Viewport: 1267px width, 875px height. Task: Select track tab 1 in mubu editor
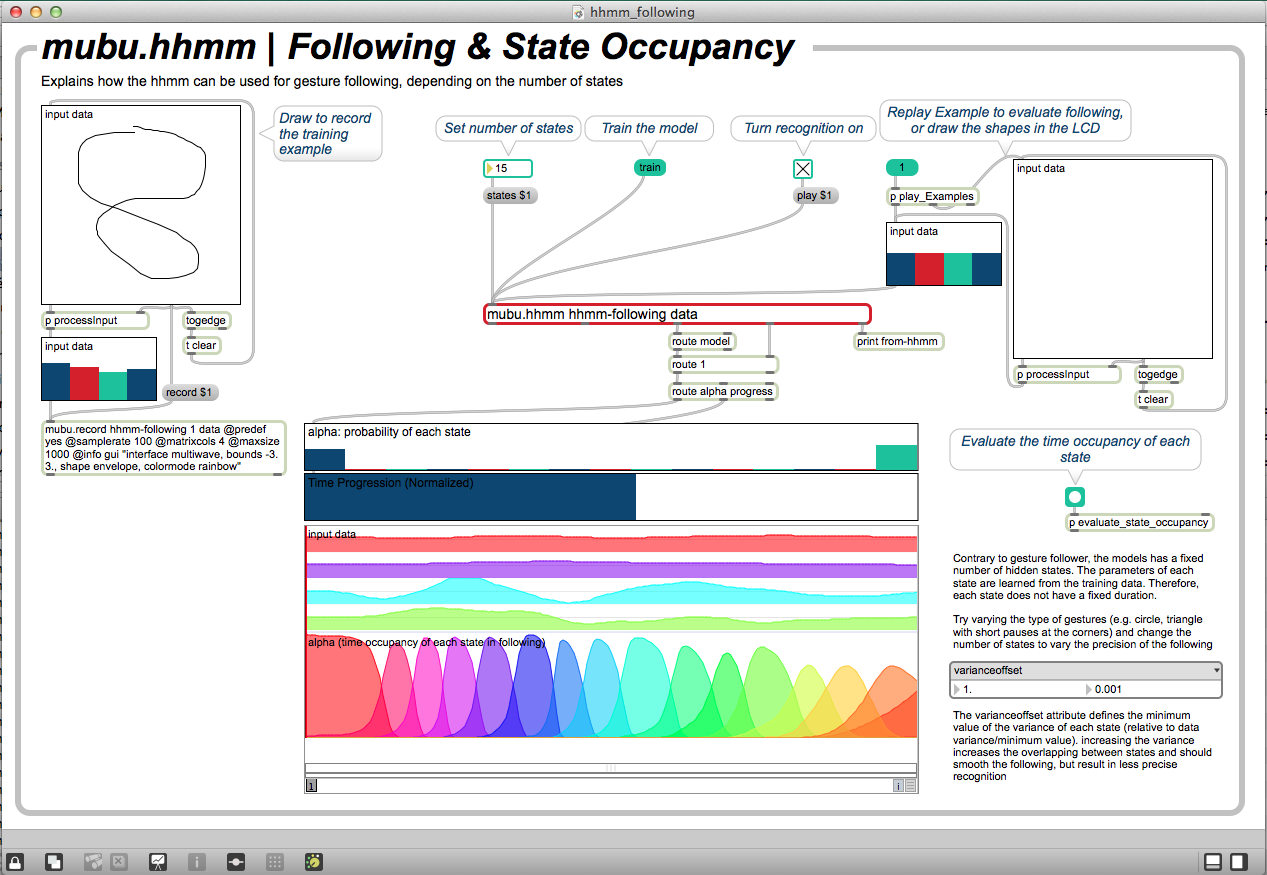(311, 787)
